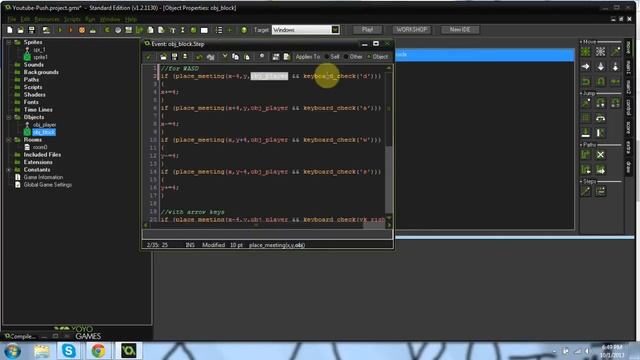Image resolution: width=640 pixels, height=360 pixels.
Task: Expand the Constants folder in the resource tree
Action: click(9, 170)
